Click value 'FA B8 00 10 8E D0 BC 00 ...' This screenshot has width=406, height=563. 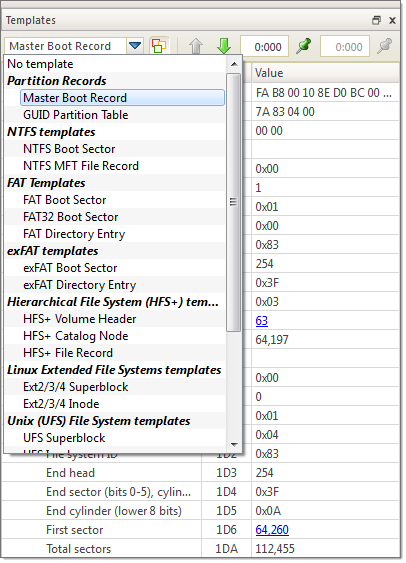[x=324, y=93]
